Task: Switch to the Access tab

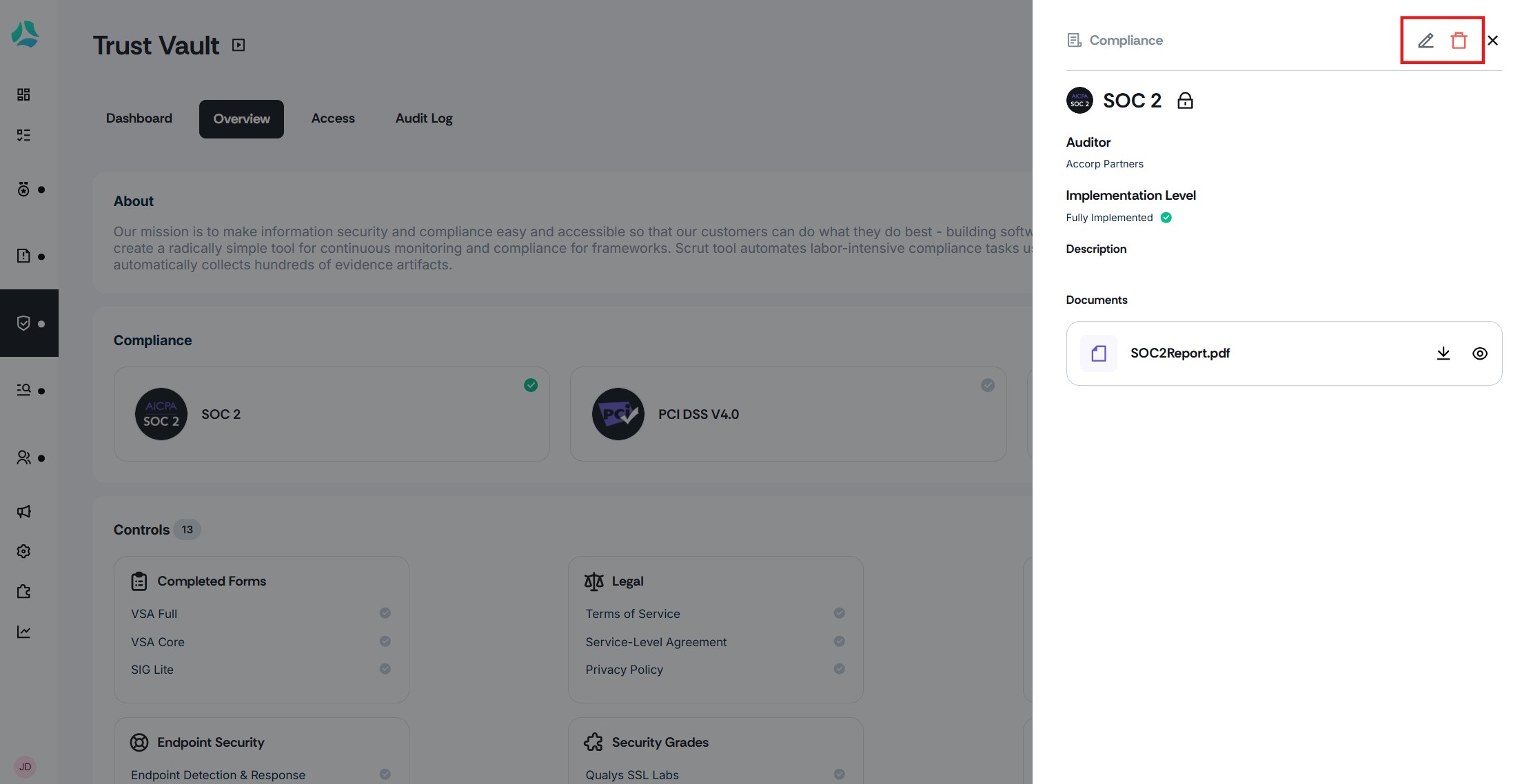Action: [x=333, y=118]
